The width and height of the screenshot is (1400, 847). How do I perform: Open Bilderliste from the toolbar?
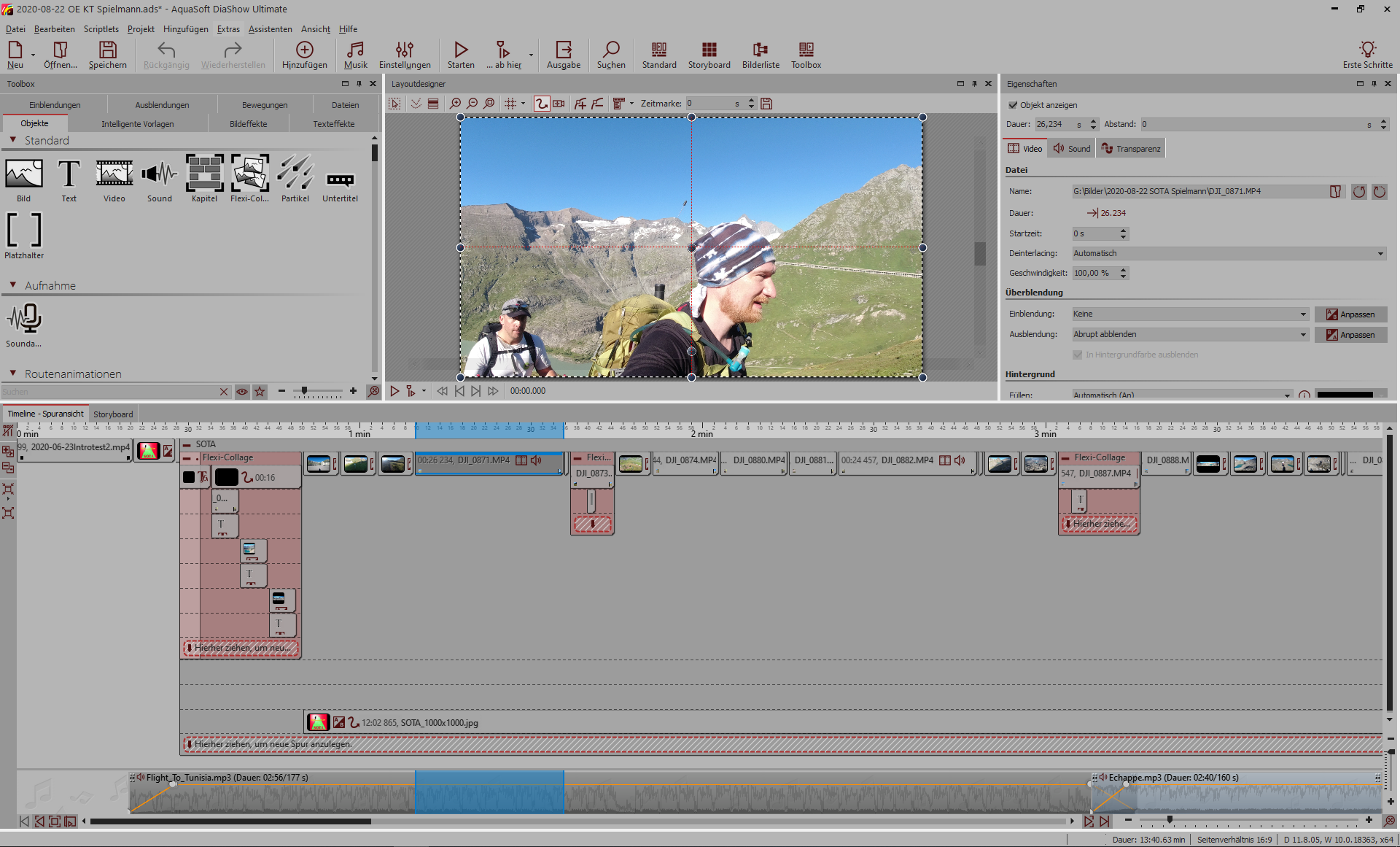point(761,55)
